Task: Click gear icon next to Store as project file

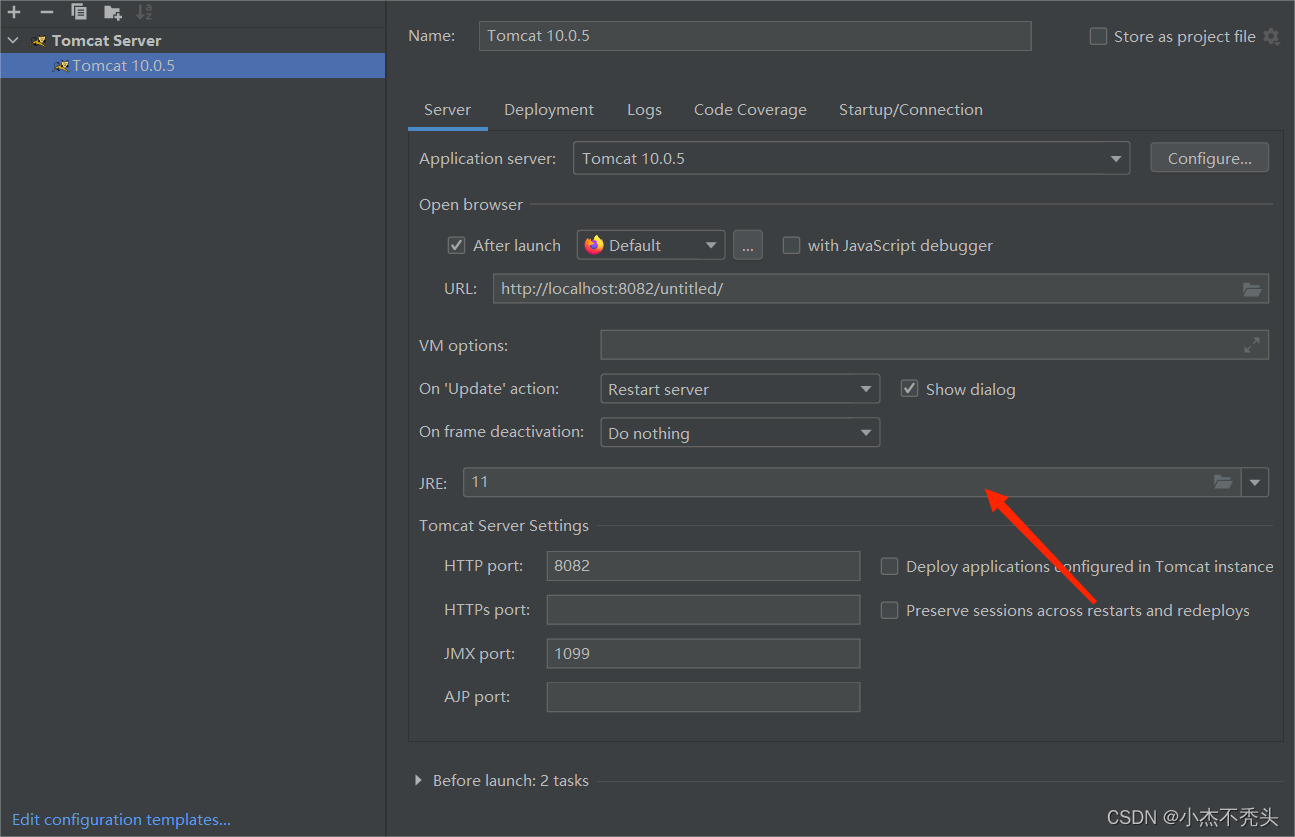Action: pos(1271,37)
